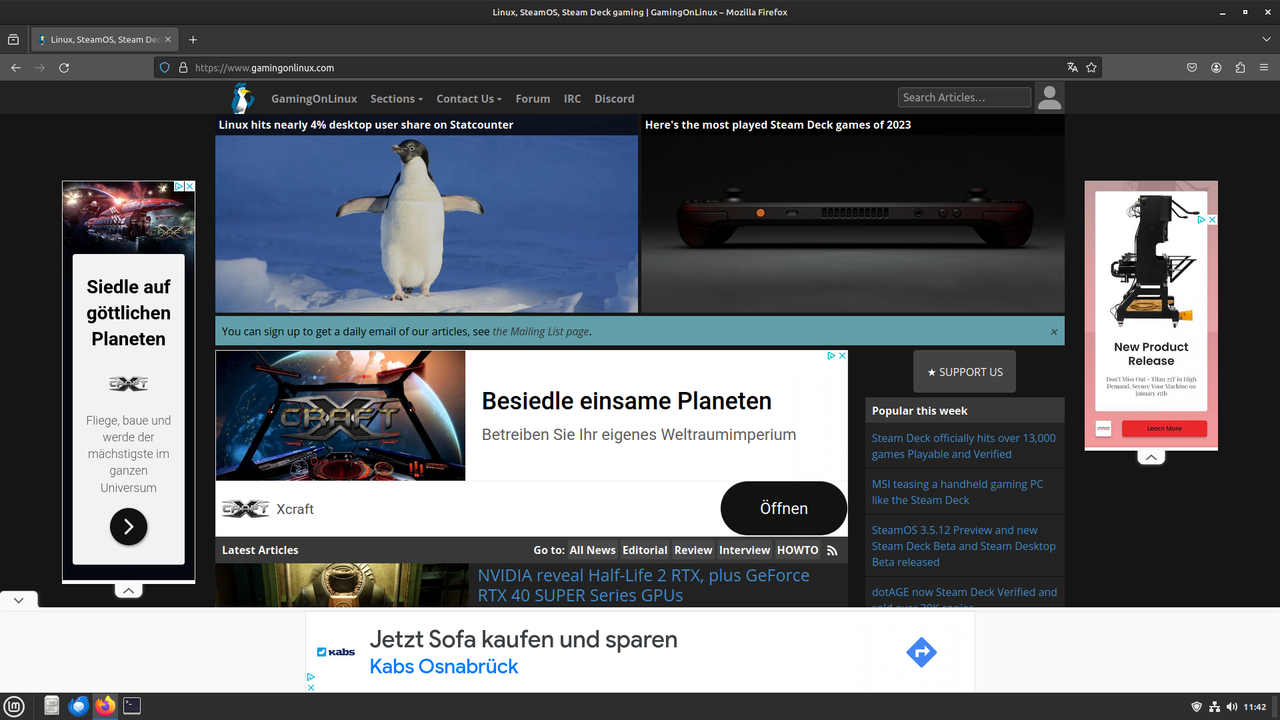Click the penguin featured article image
The width and height of the screenshot is (1280, 720).
click(427, 224)
